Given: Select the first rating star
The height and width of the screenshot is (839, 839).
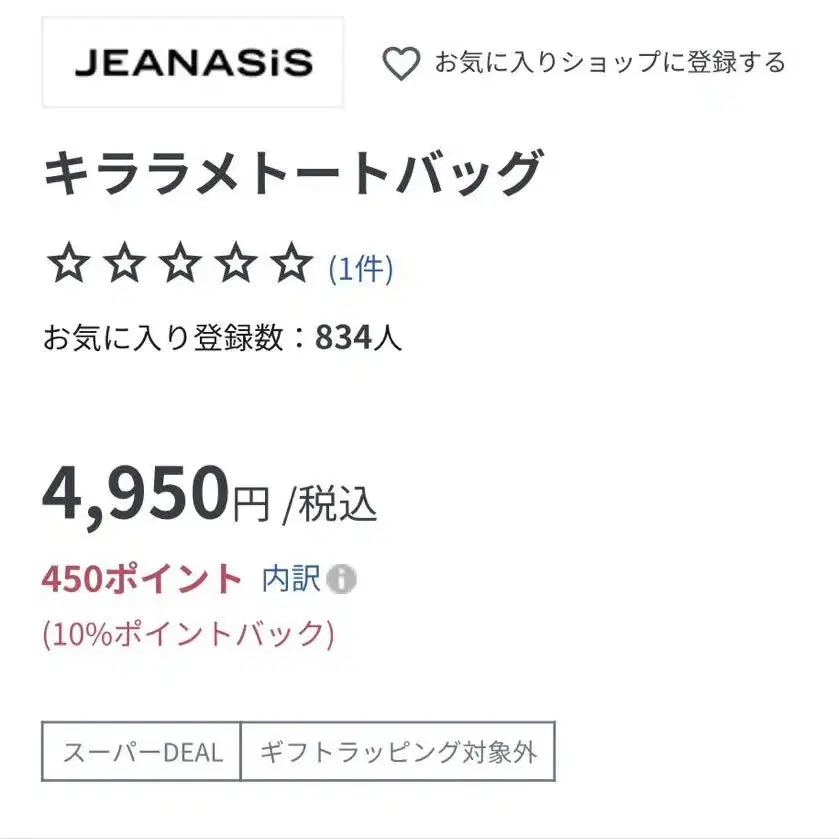Looking at the screenshot, I should [68, 262].
